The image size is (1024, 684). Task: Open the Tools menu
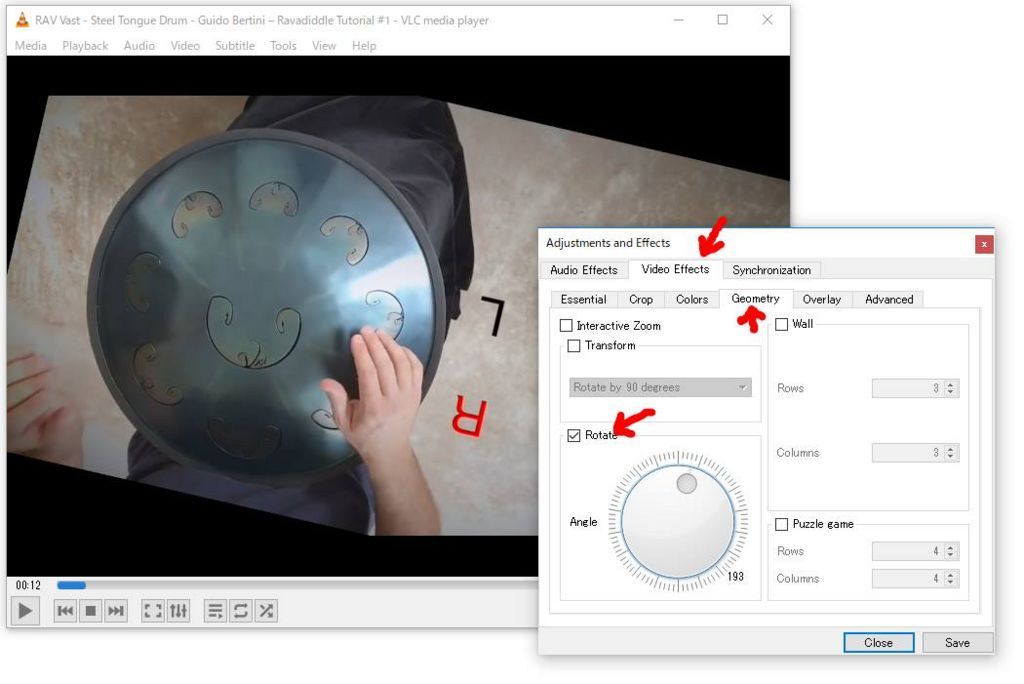283,46
